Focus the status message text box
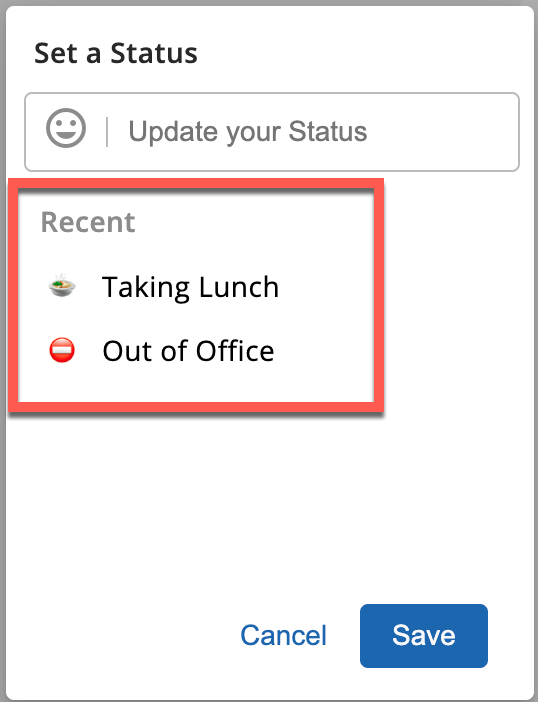 (272, 132)
